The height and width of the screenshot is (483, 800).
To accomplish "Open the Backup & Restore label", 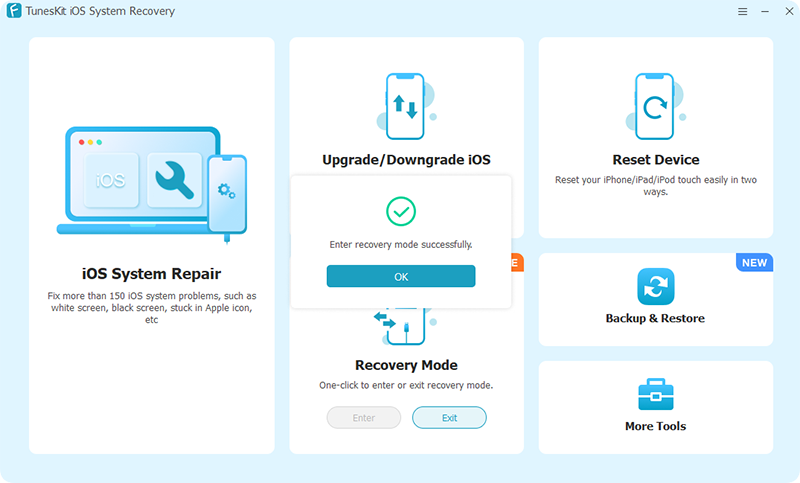I will pyautogui.click(x=655, y=318).
